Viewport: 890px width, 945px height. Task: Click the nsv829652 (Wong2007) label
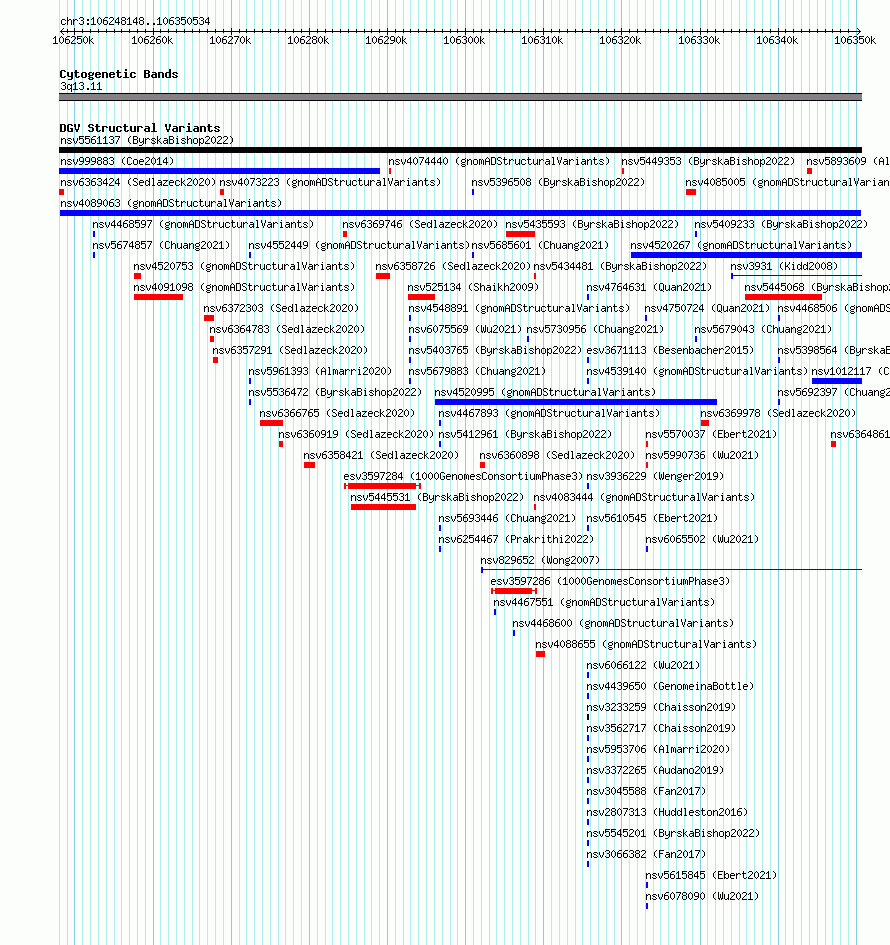pyautogui.click(x=540, y=560)
